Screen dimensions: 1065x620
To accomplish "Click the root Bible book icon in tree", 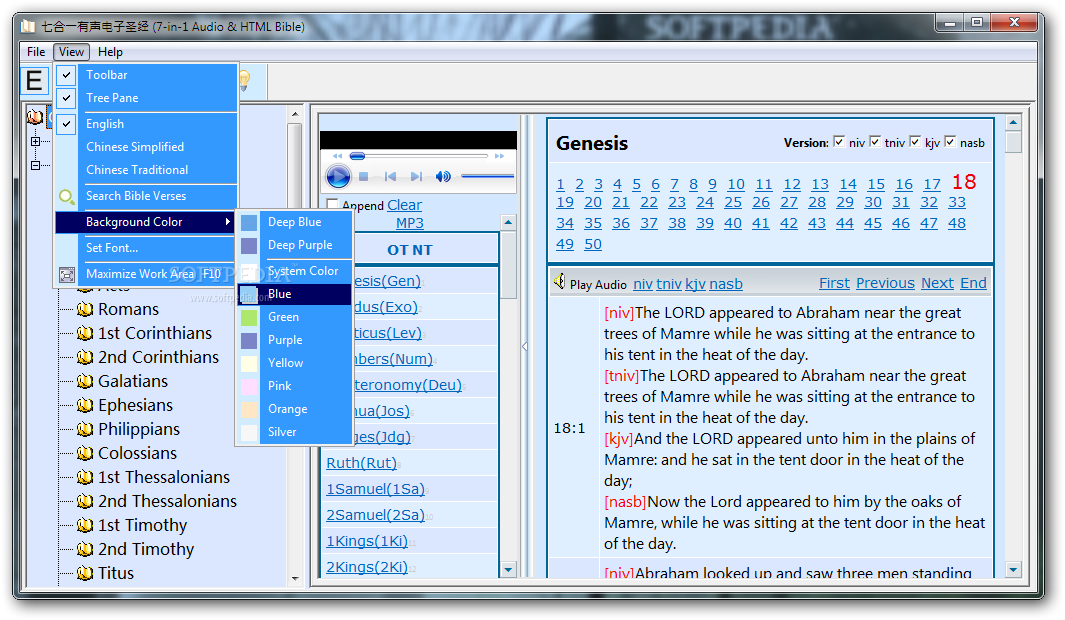I will [35, 117].
